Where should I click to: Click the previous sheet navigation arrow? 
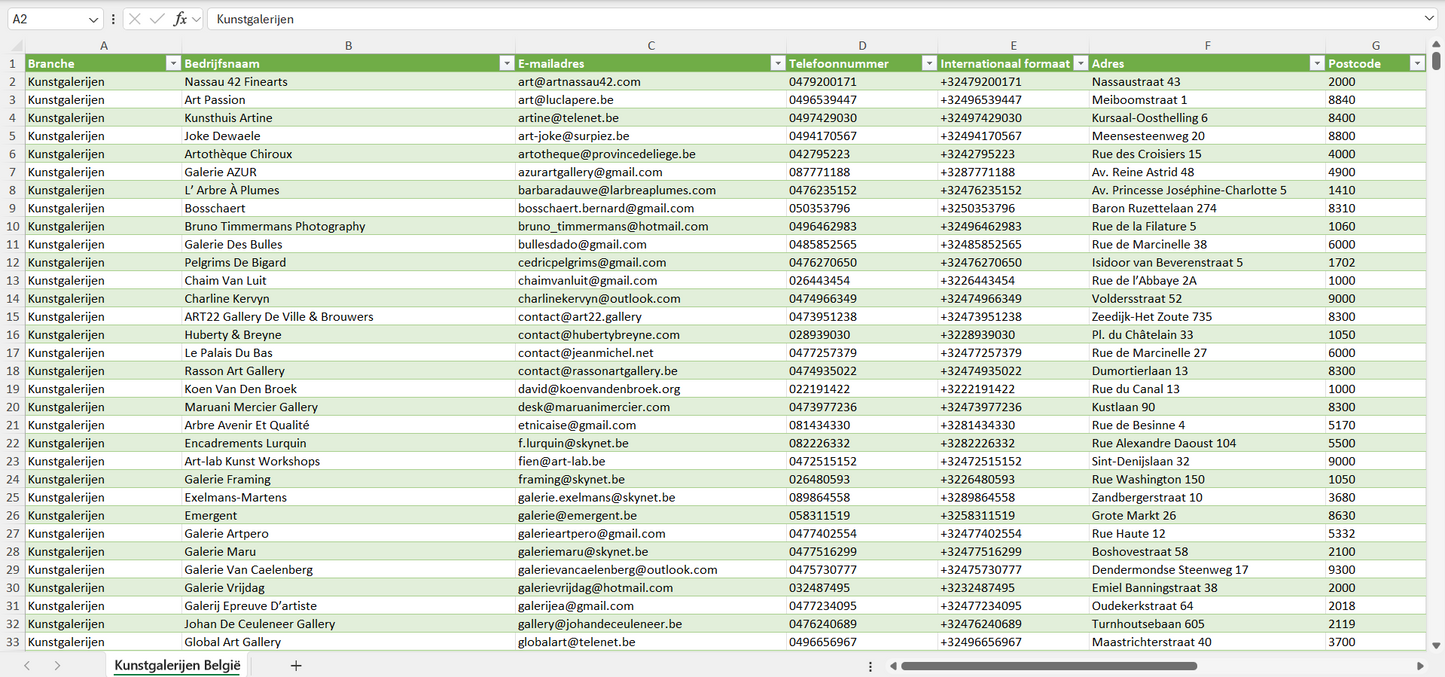pyautogui.click(x=27, y=665)
